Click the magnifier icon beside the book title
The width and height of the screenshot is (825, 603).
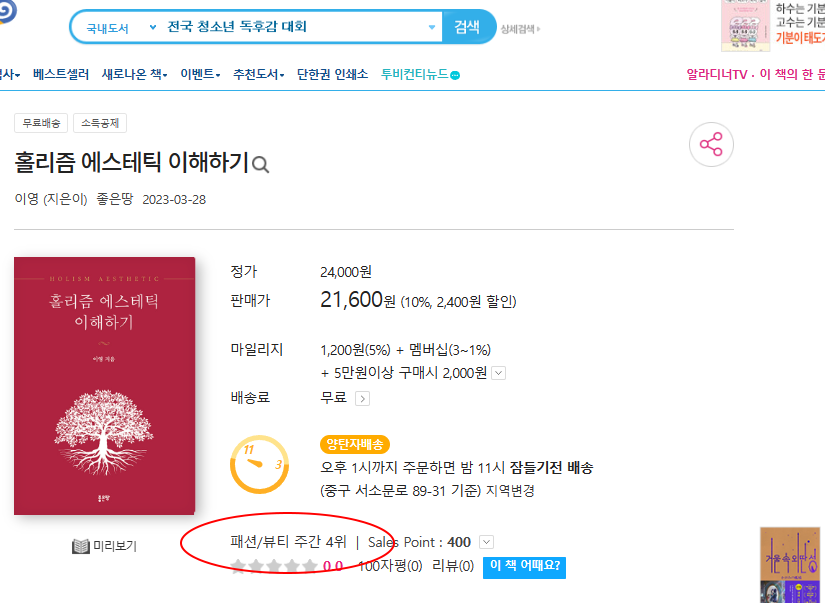click(261, 165)
